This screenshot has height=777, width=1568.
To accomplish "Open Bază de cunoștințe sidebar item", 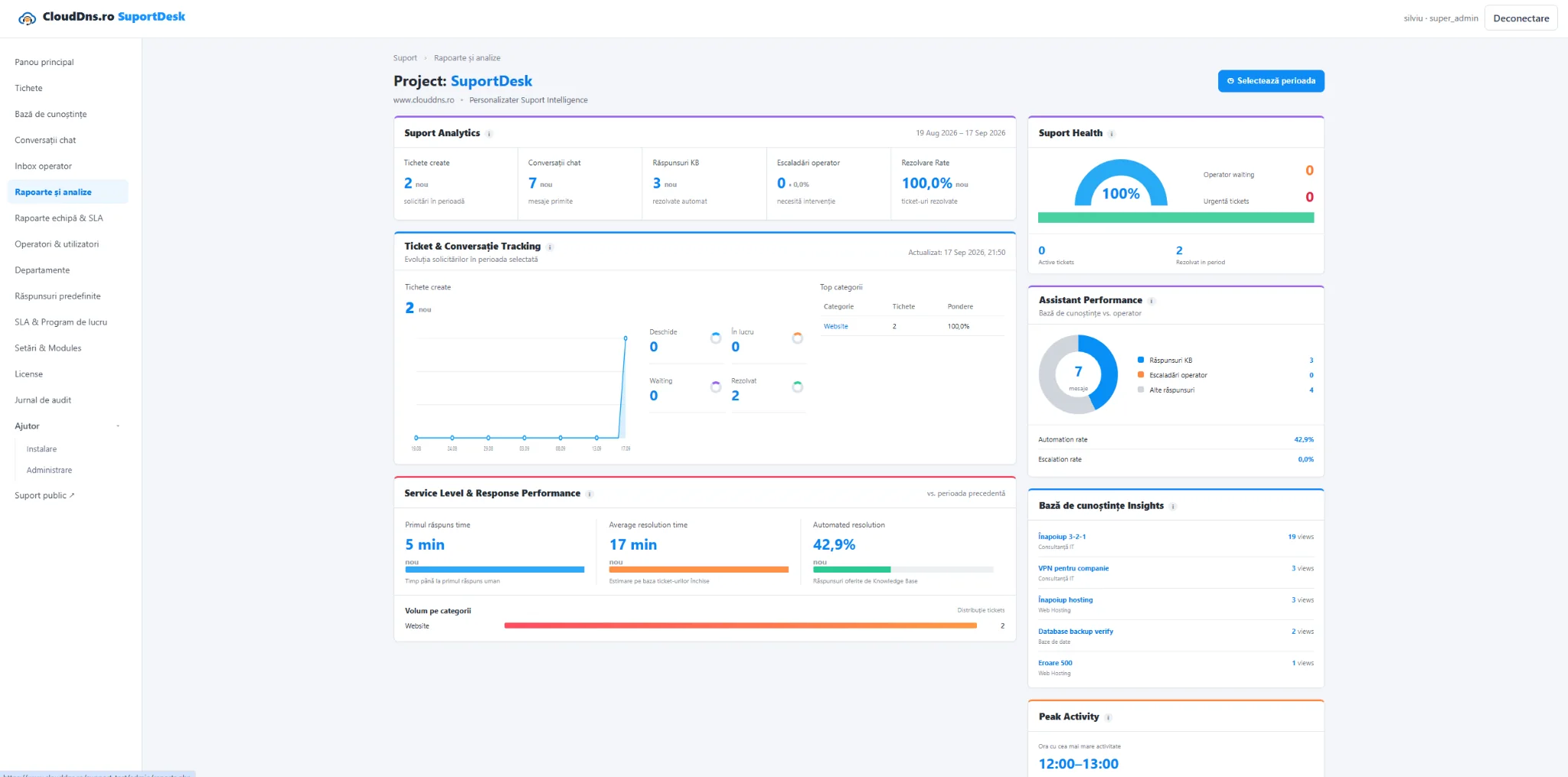I will click(68, 114).
